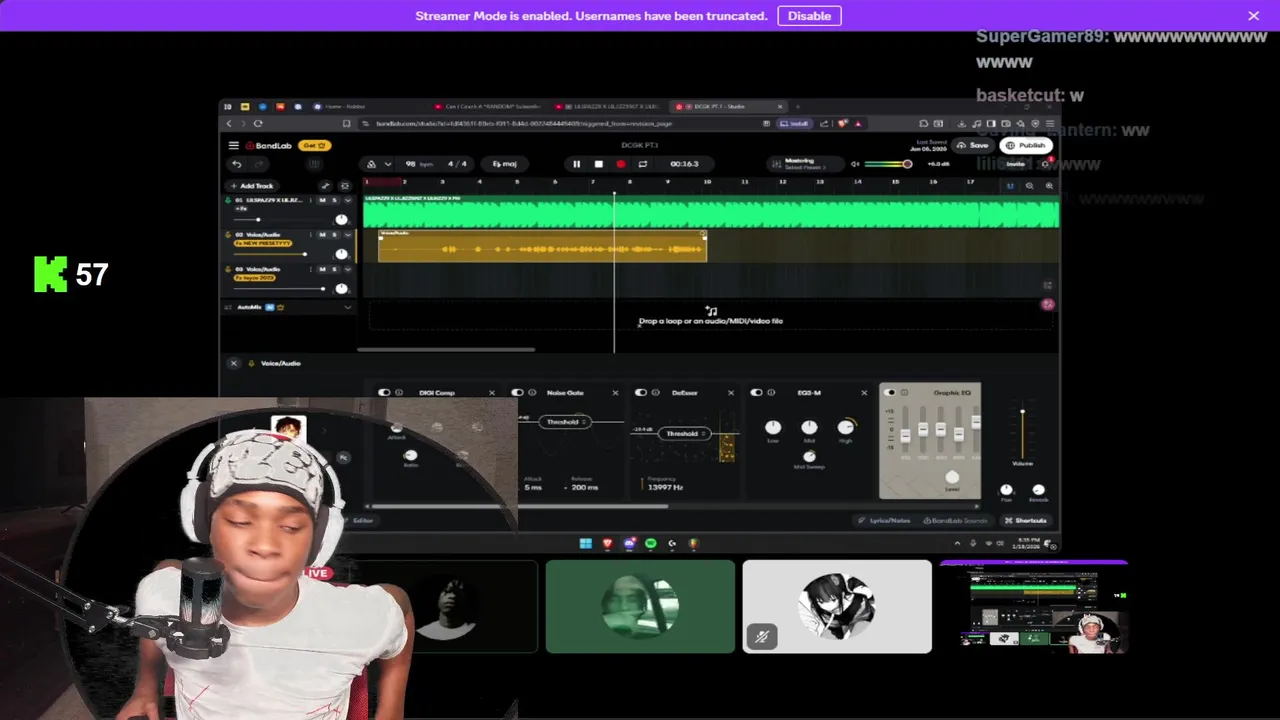Viewport: 1280px width, 720px height.
Task: Click the EQ3-M Low knob
Action: tap(772, 428)
